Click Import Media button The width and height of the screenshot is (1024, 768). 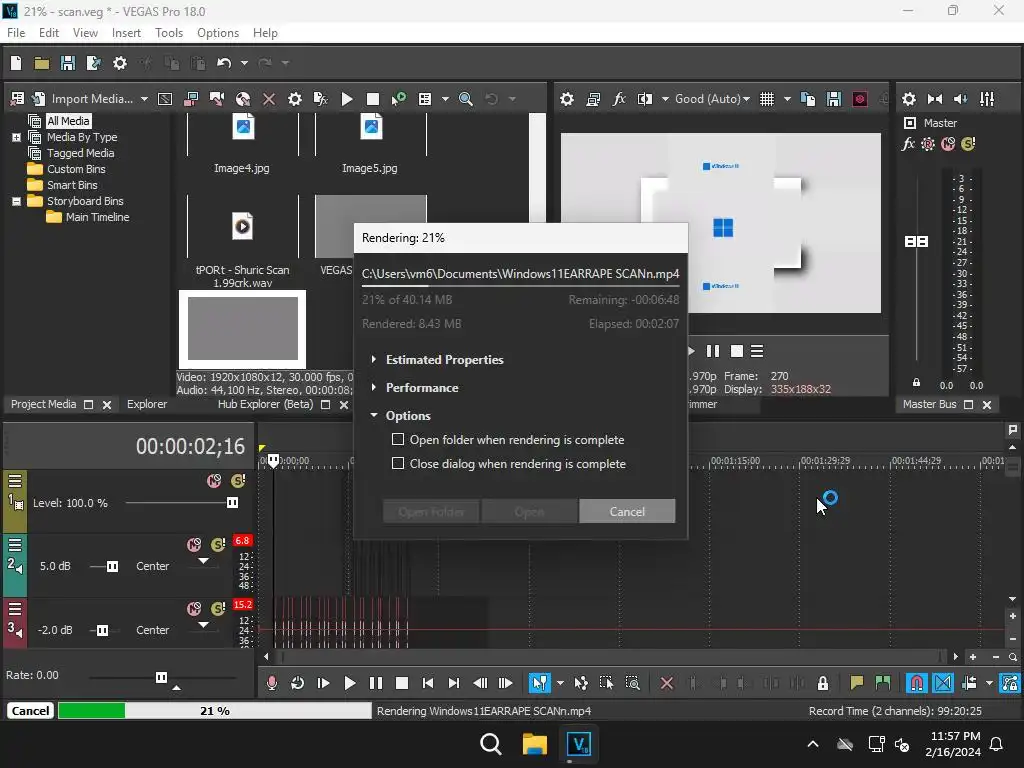[91, 99]
